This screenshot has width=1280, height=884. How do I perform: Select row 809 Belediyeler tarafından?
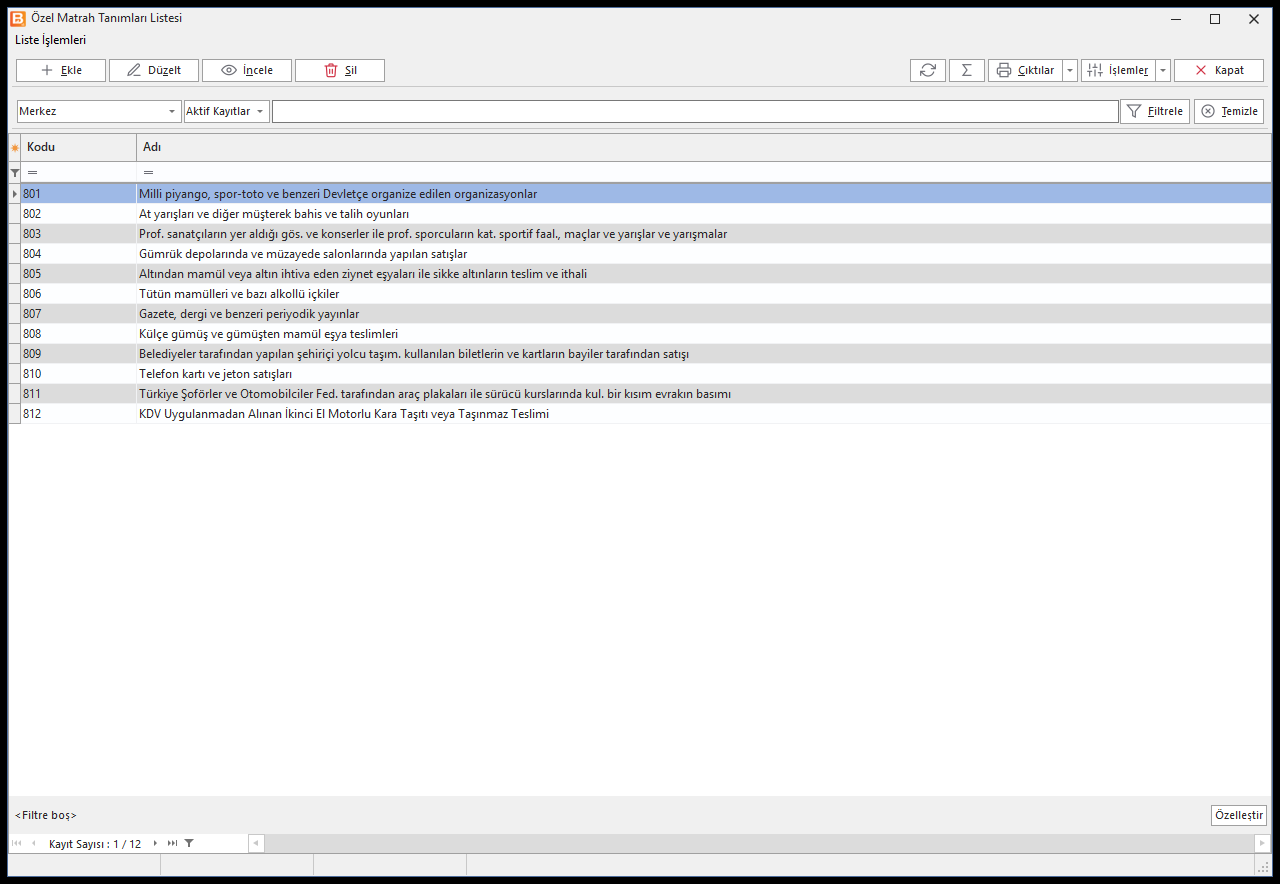pos(640,354)
